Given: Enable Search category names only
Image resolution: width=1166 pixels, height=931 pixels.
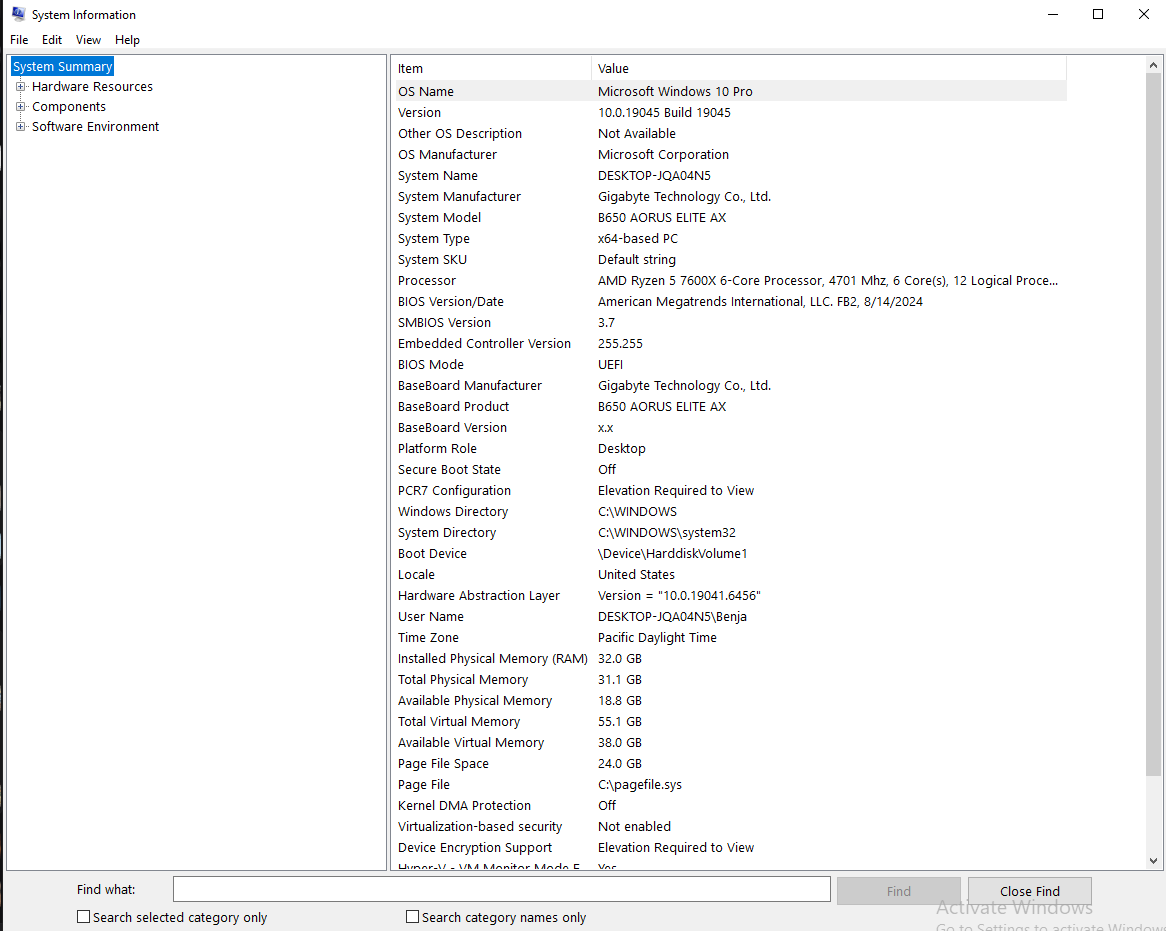Looking at the screenshot, I should coord(412,917).
